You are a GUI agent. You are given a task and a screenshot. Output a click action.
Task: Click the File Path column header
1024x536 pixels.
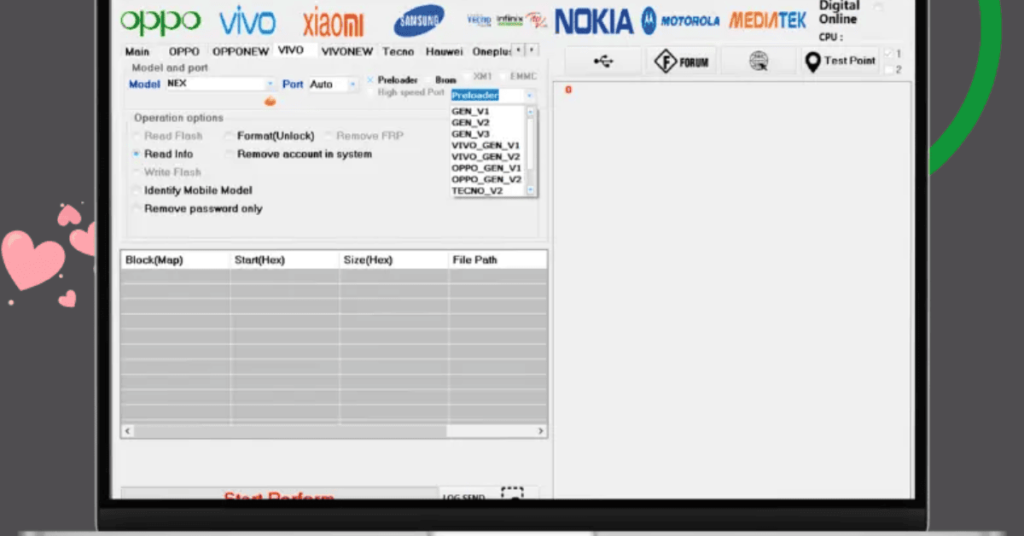497,260
